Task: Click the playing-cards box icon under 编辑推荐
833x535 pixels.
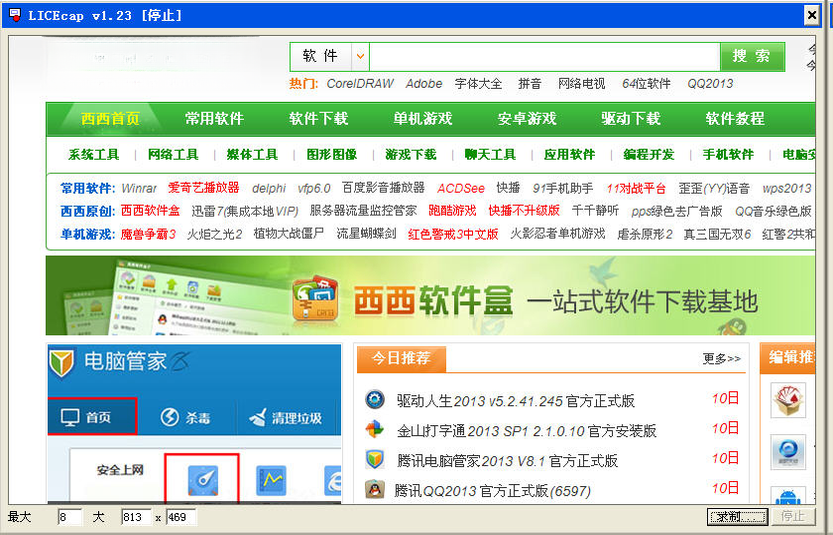Action: pyautogui.click(x=788, y=400)
